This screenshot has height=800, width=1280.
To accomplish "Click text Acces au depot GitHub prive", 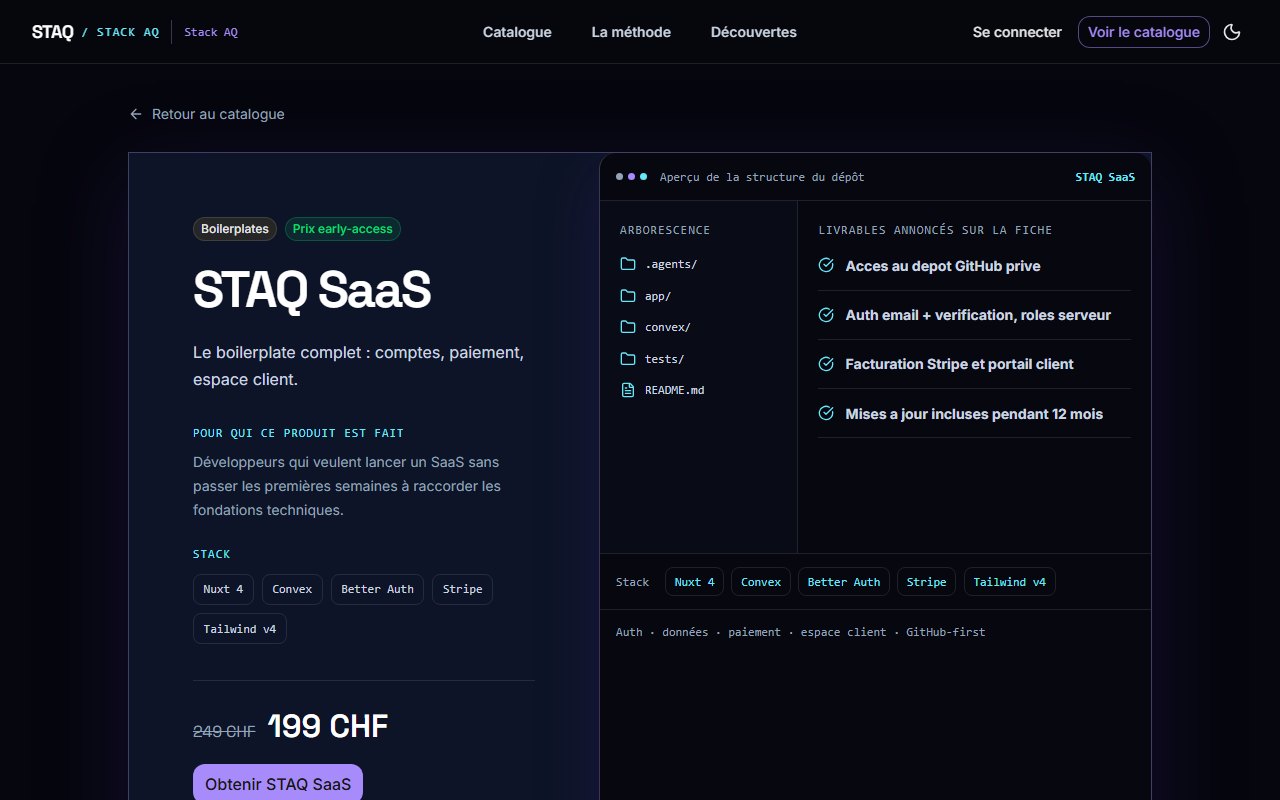I will (943, 266).
